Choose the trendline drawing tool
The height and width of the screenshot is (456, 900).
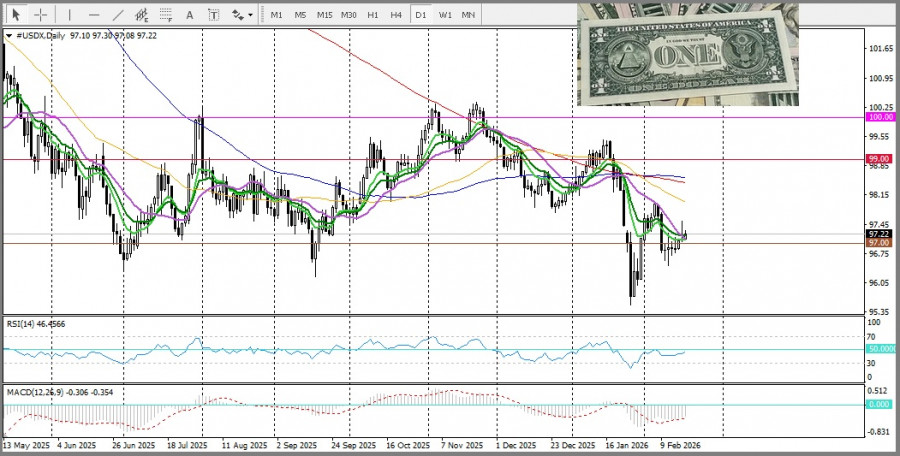[x=118, y=15]
